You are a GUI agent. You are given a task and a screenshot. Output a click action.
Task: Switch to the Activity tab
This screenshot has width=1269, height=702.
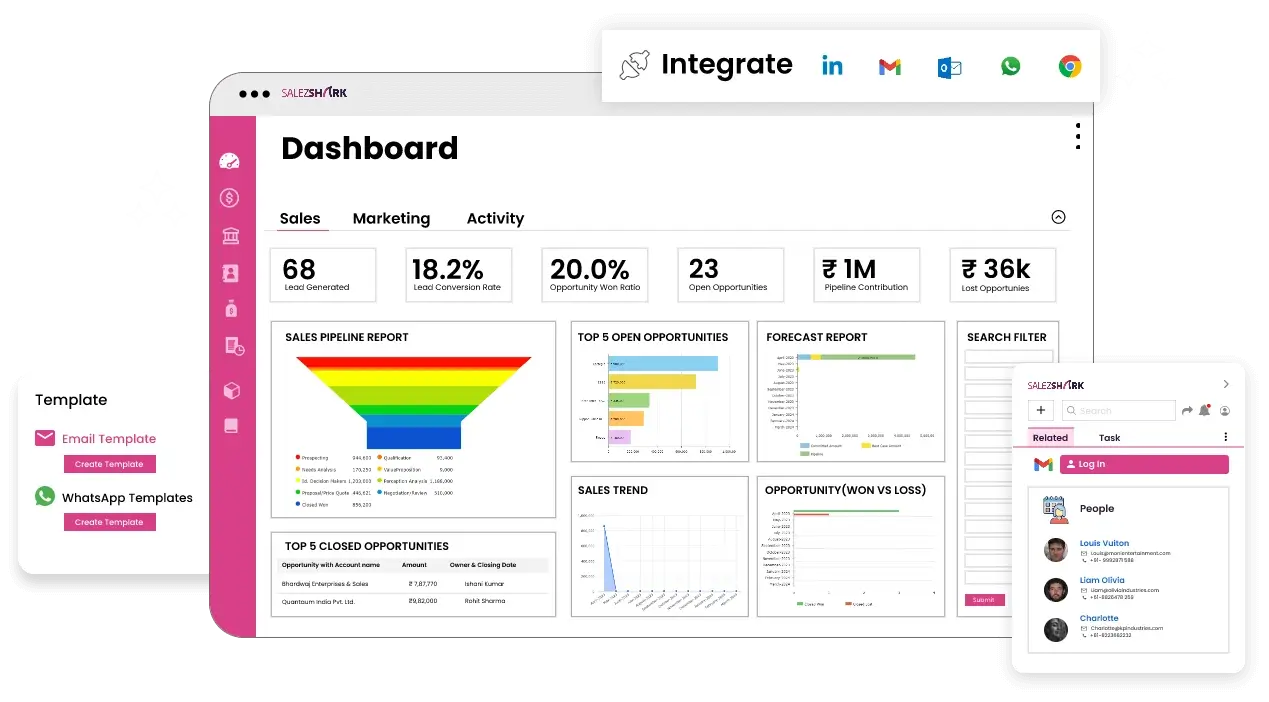point(495,218)
